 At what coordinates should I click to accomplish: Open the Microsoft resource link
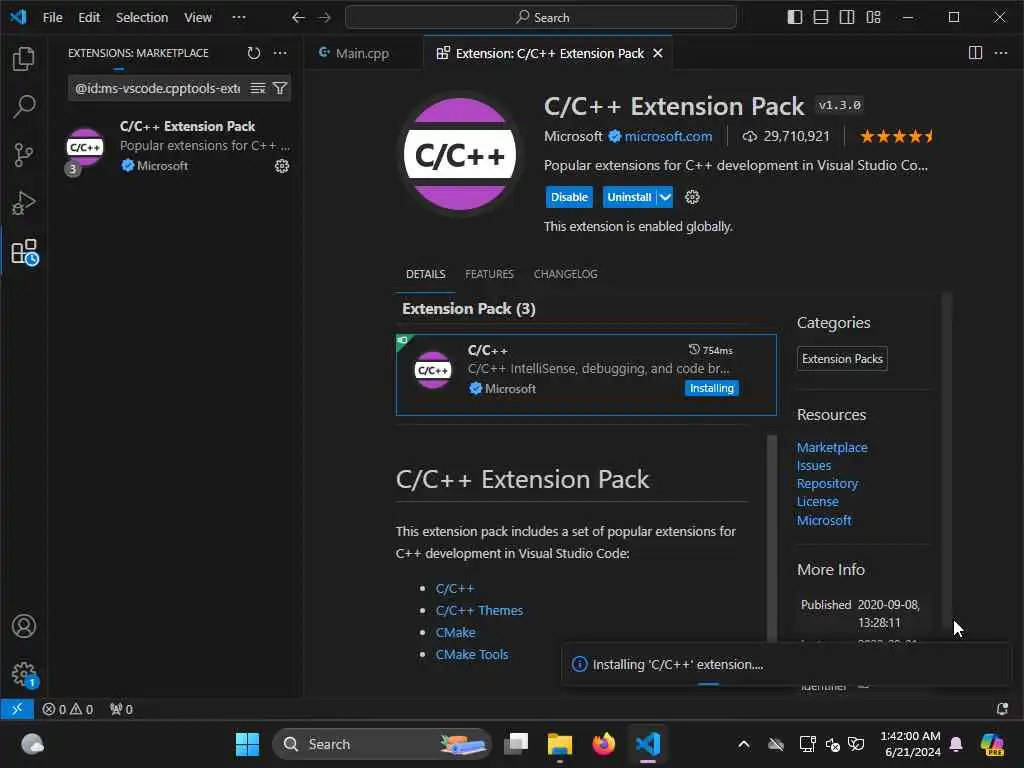(824, 520)
